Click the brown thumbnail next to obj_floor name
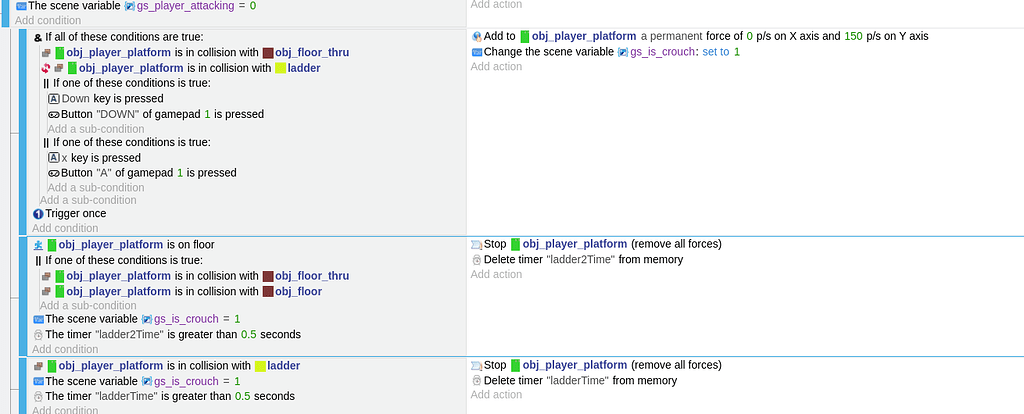1024x414 pixels. click(268, 291)
